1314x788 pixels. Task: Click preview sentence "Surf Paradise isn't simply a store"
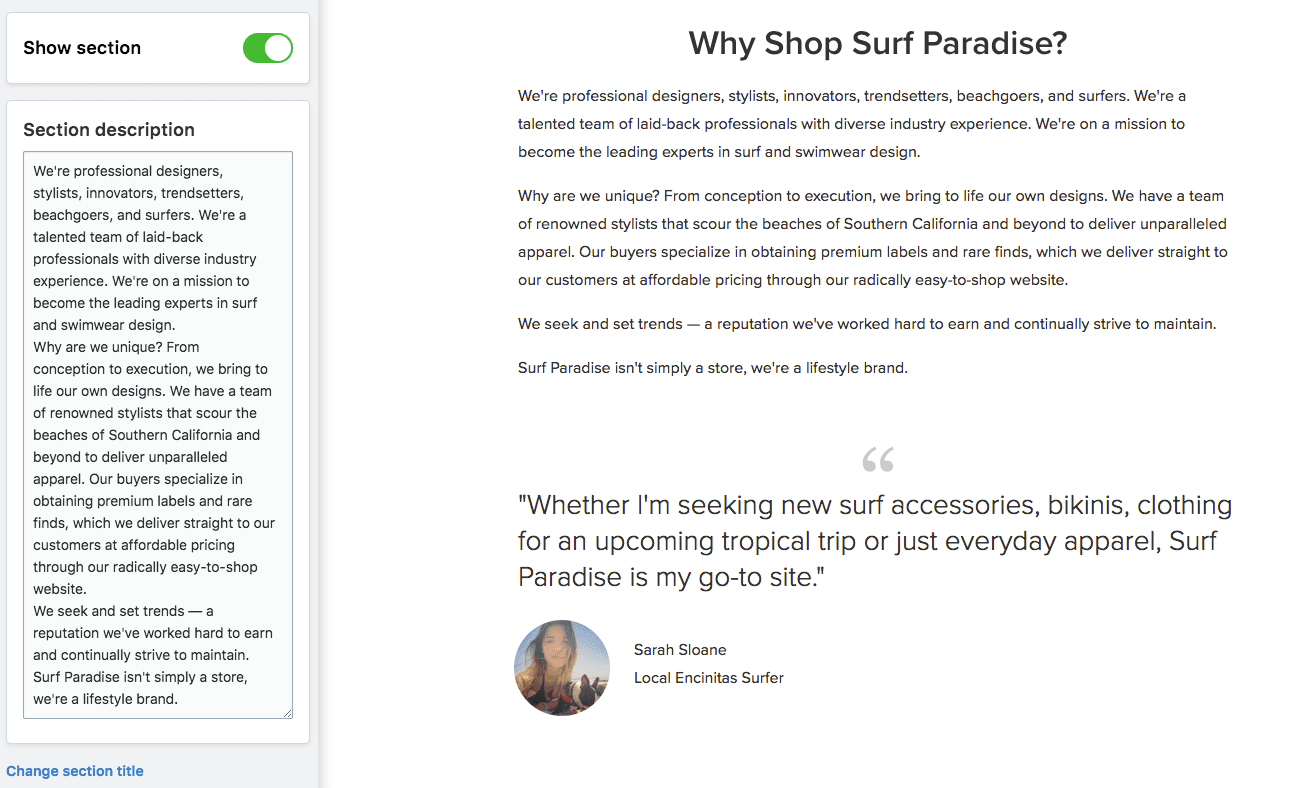[x=712, y=368]
